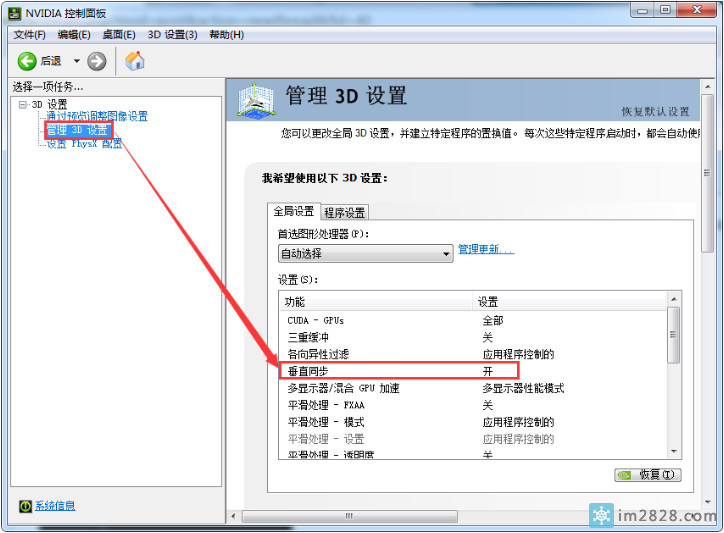The height and width of the screenshot is (533, 724).
Task: Select the 垂直同步 setting row
Action: [x=398, y=371]
